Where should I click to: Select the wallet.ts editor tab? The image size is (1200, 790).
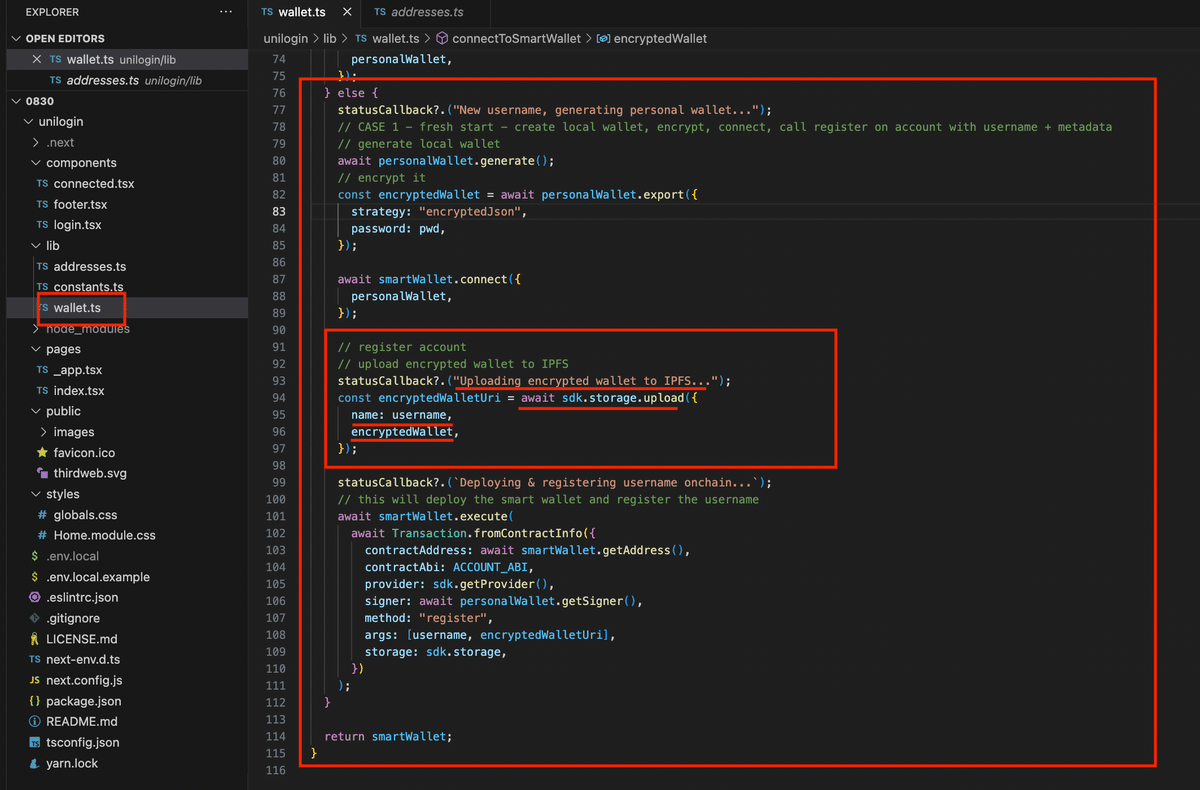coord(305,12)
